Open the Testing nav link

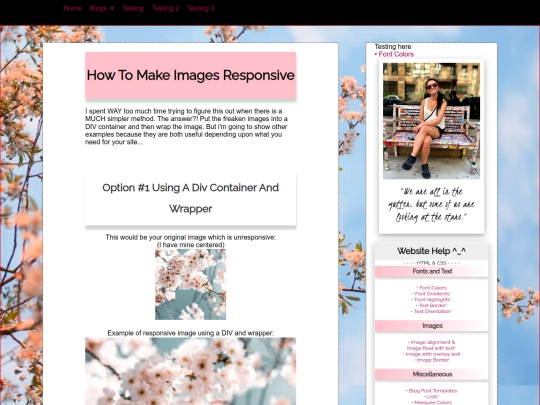click(x=133, y=8)
